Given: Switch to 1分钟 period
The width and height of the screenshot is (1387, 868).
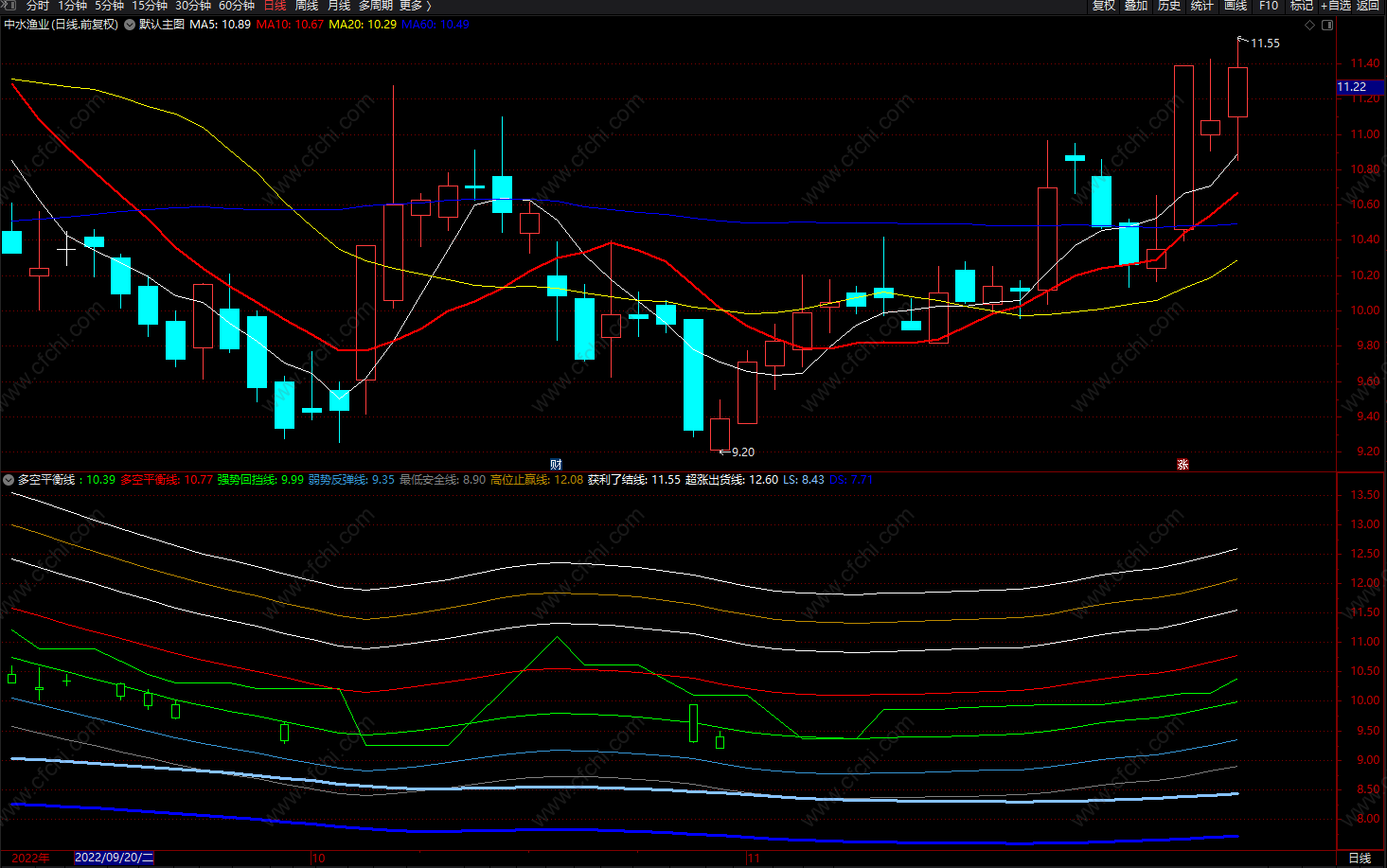Looking at the screenshot, I should pos(72,6).
